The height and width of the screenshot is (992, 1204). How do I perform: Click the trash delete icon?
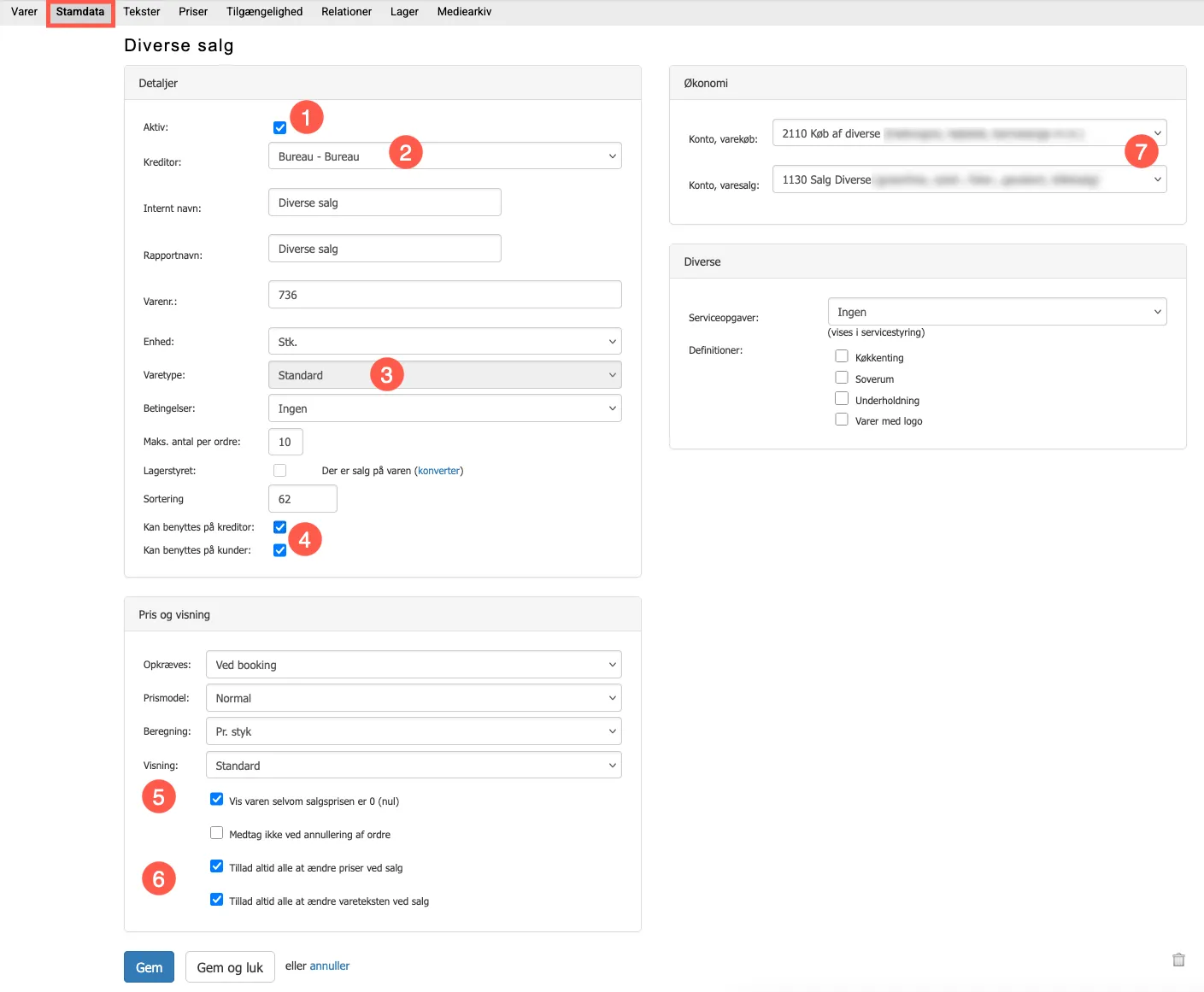tap(1178, 960)
